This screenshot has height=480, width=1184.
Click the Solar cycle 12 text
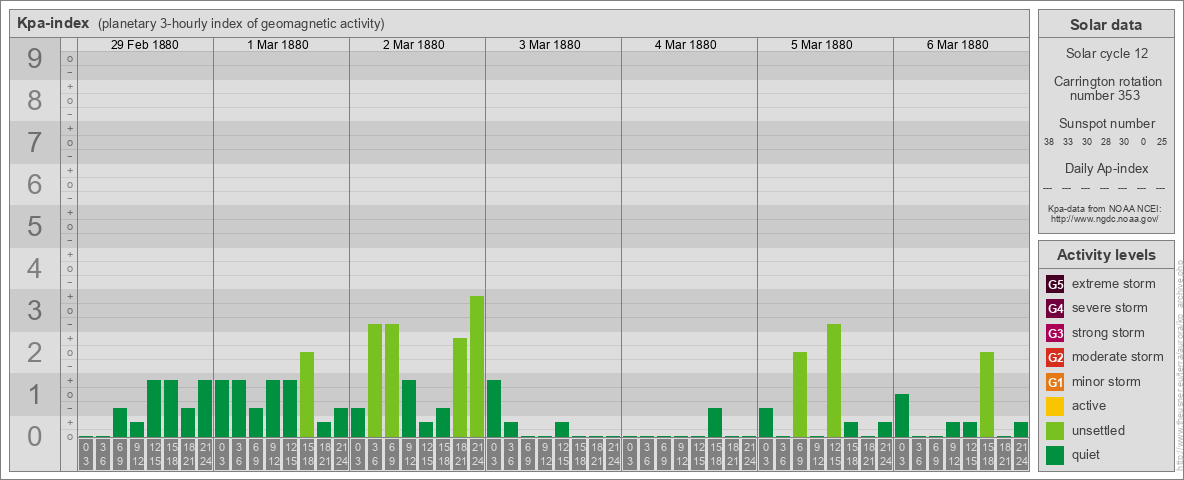[1106, 54]
